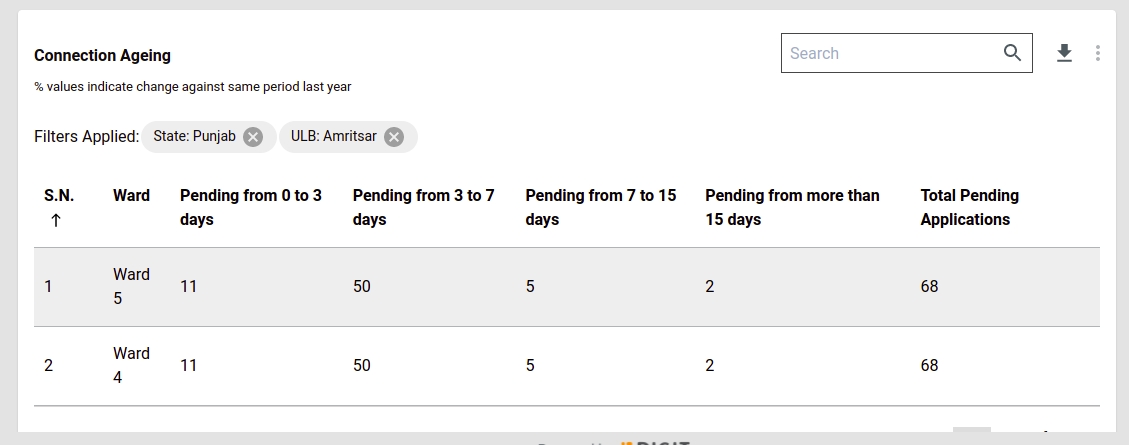Select the State: Punjab filter chip
The width and height of the screenshot is (1129, 445).
tap(195, 136)
